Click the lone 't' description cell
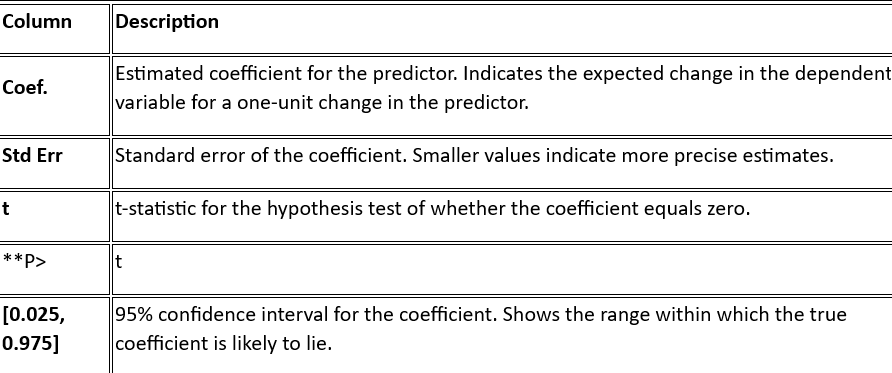 pyautogui.click(x=502, y=269)
